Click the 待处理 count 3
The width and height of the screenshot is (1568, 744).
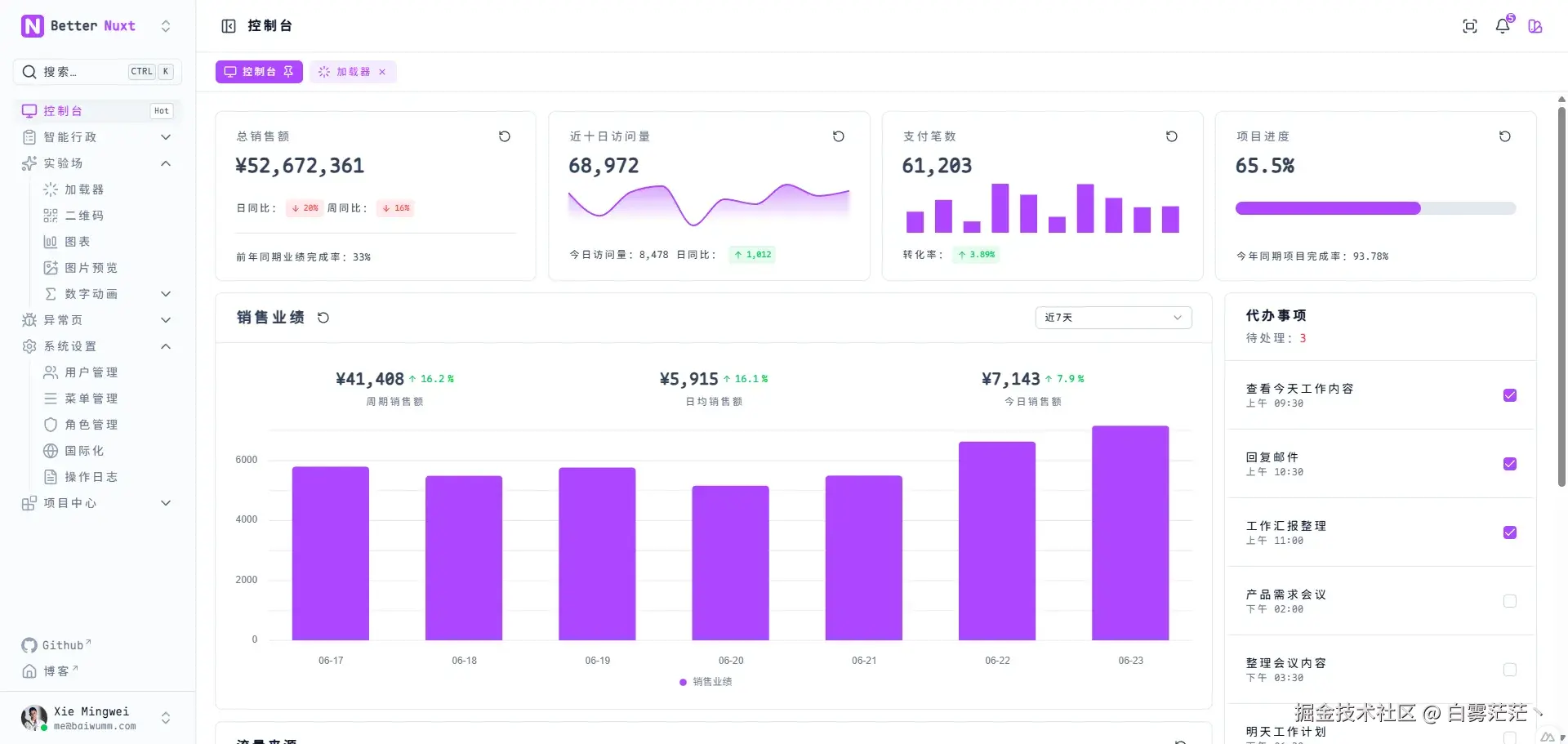tap(1303, 338)
